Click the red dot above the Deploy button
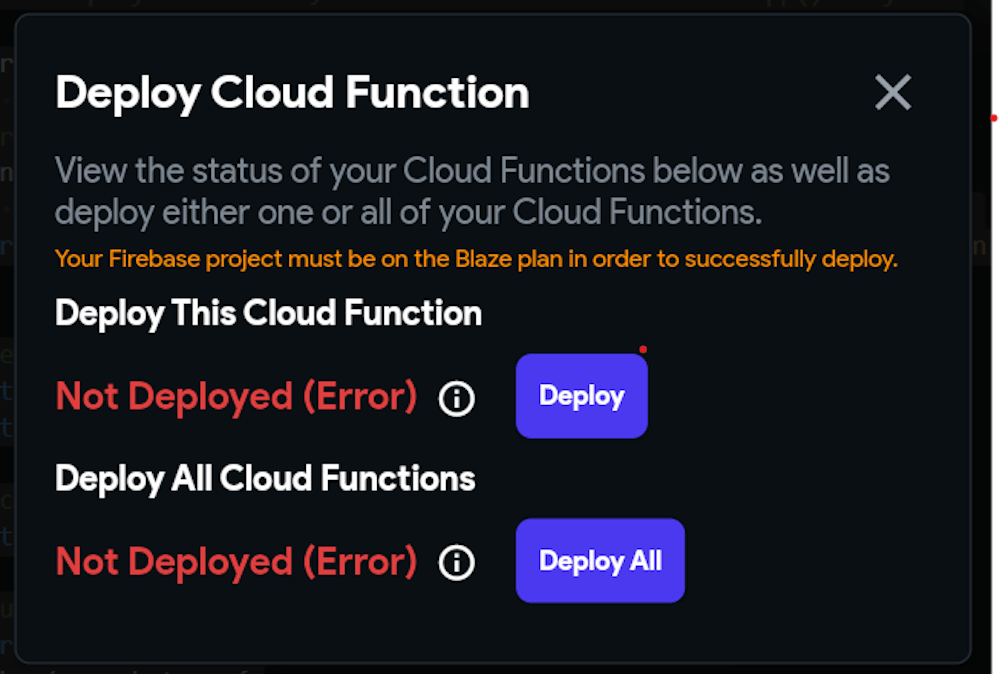The image size is (1000, 674). 643,350
